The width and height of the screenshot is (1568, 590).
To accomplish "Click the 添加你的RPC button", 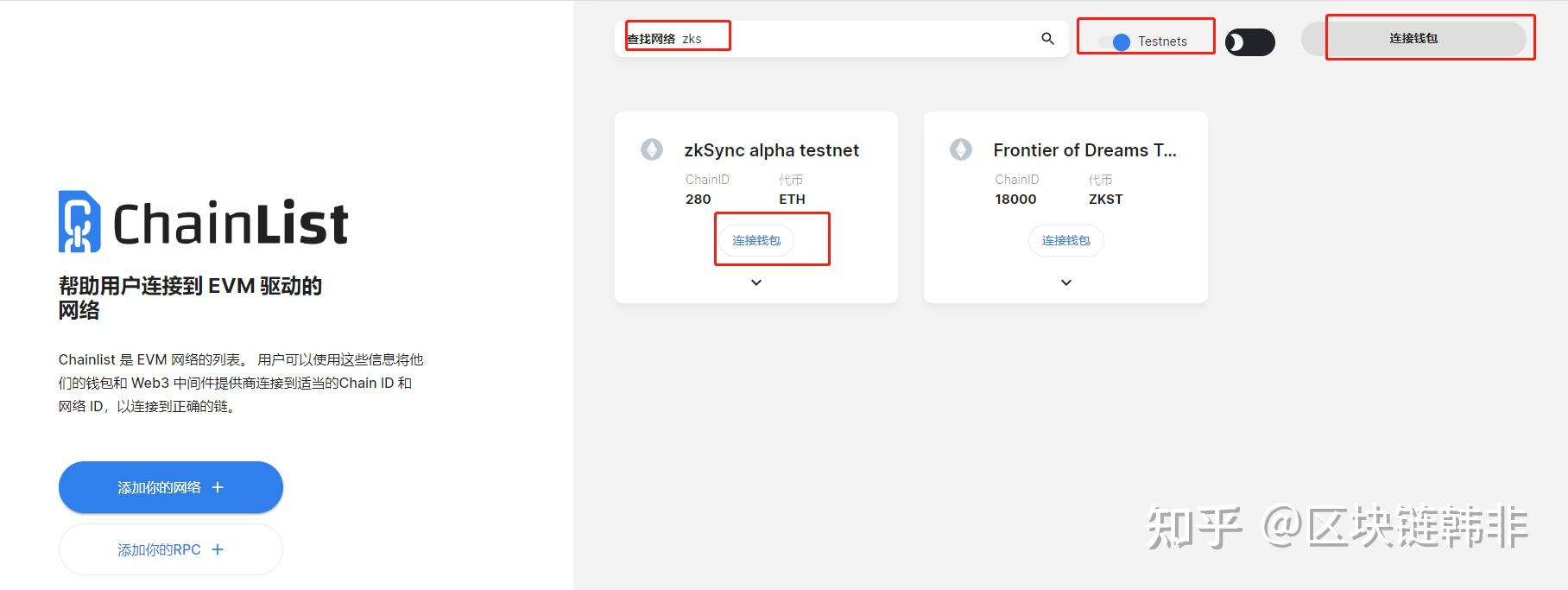I will pyautogui.click(x=160, y=549).
